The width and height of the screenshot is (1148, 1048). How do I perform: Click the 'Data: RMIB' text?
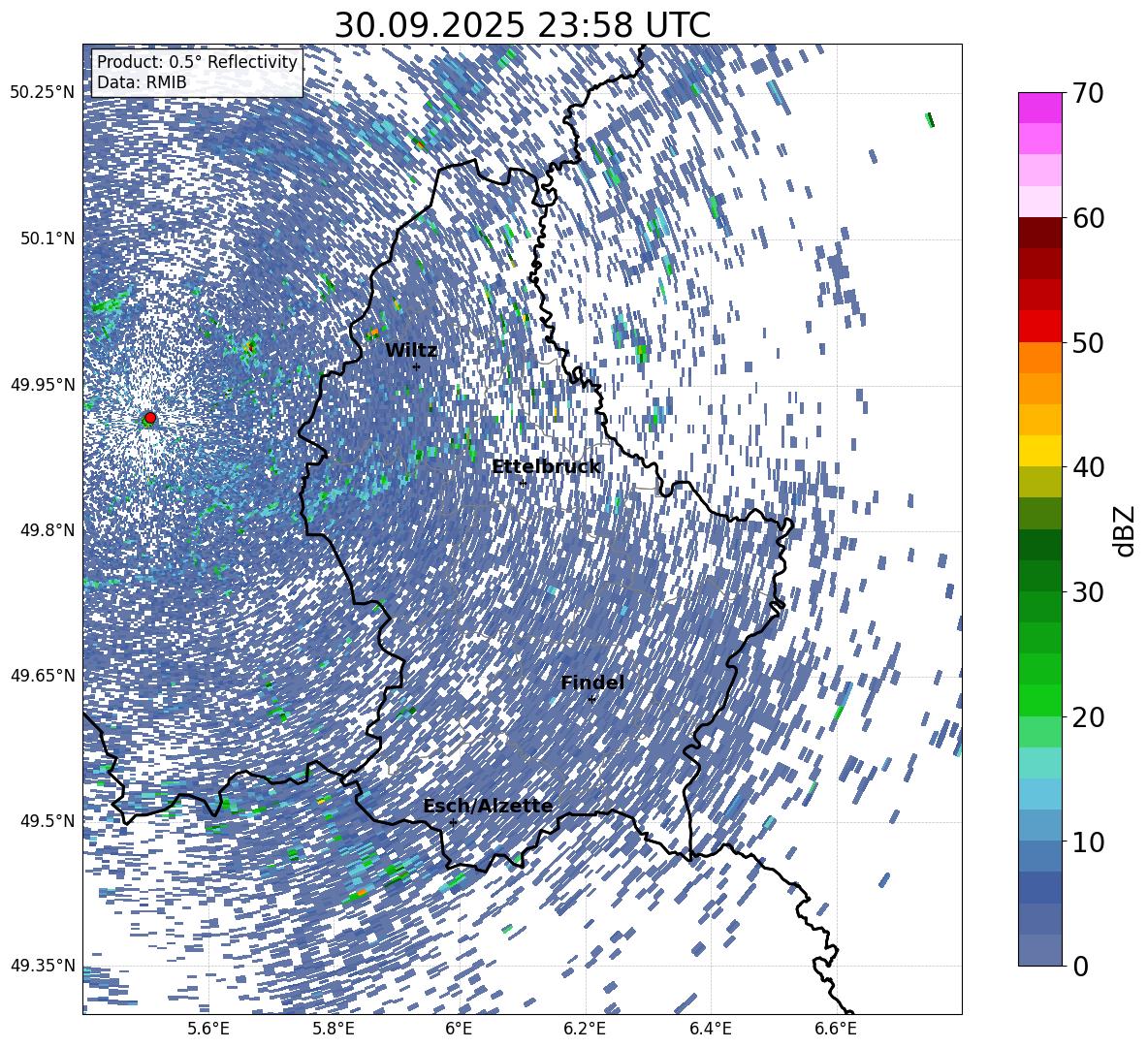pyautogui.click(x=142, y=82)
